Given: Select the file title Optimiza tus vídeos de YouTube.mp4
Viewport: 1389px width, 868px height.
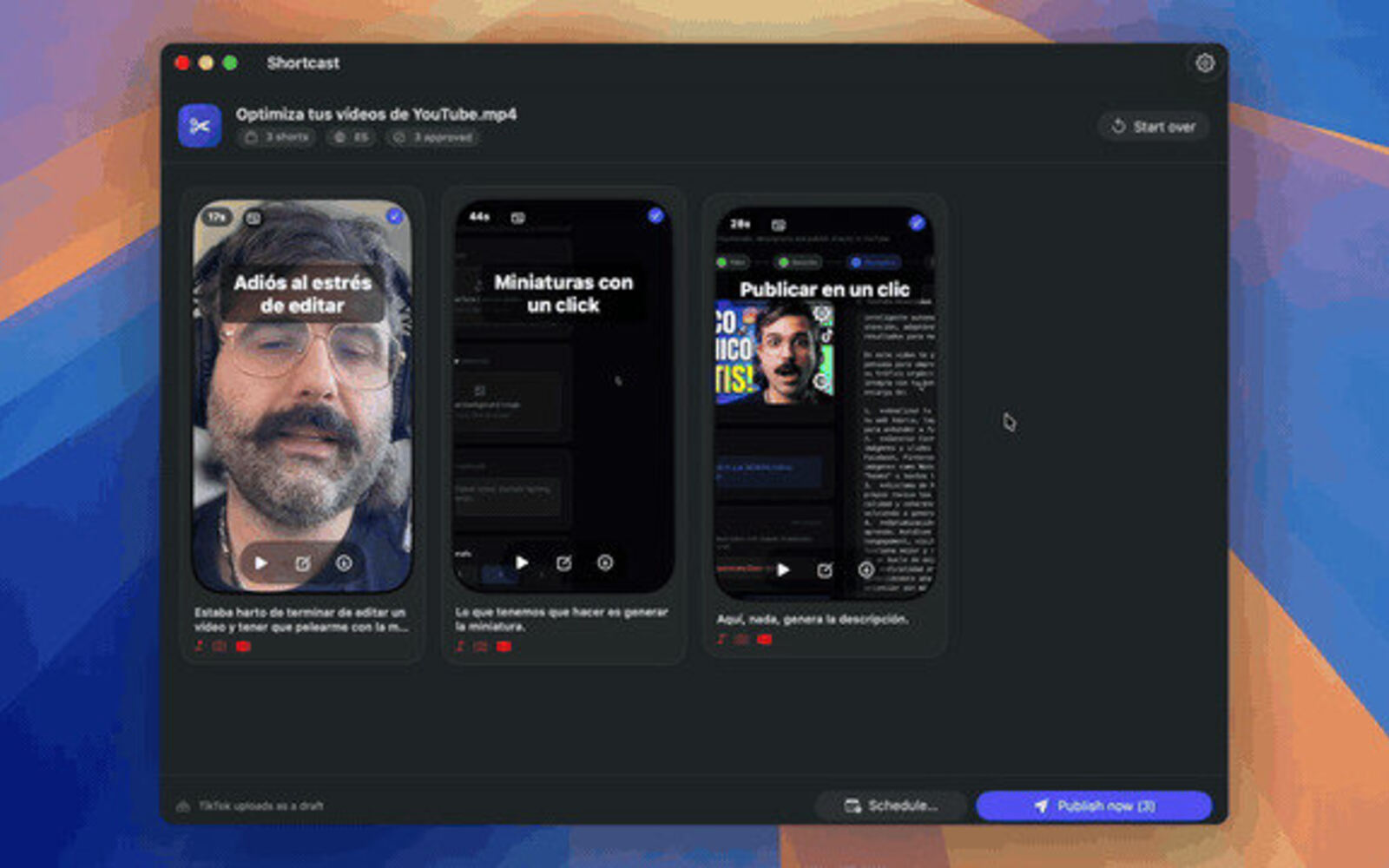Looking at the screenshot, I should tap(376, 114).
